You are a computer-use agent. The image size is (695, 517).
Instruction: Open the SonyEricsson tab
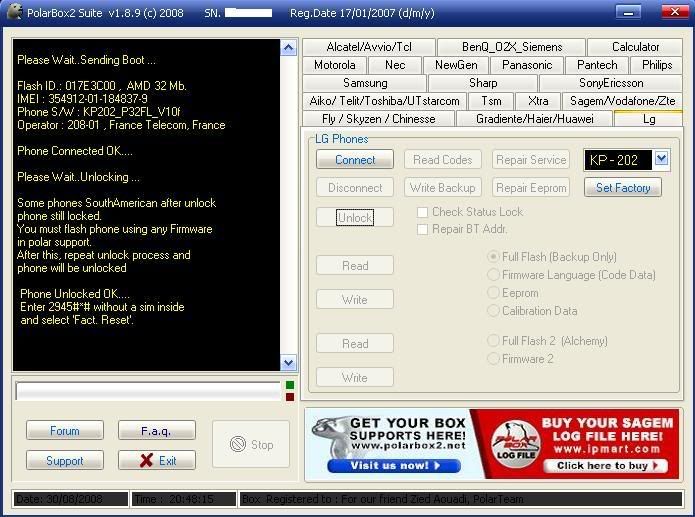tap(611, 83)
